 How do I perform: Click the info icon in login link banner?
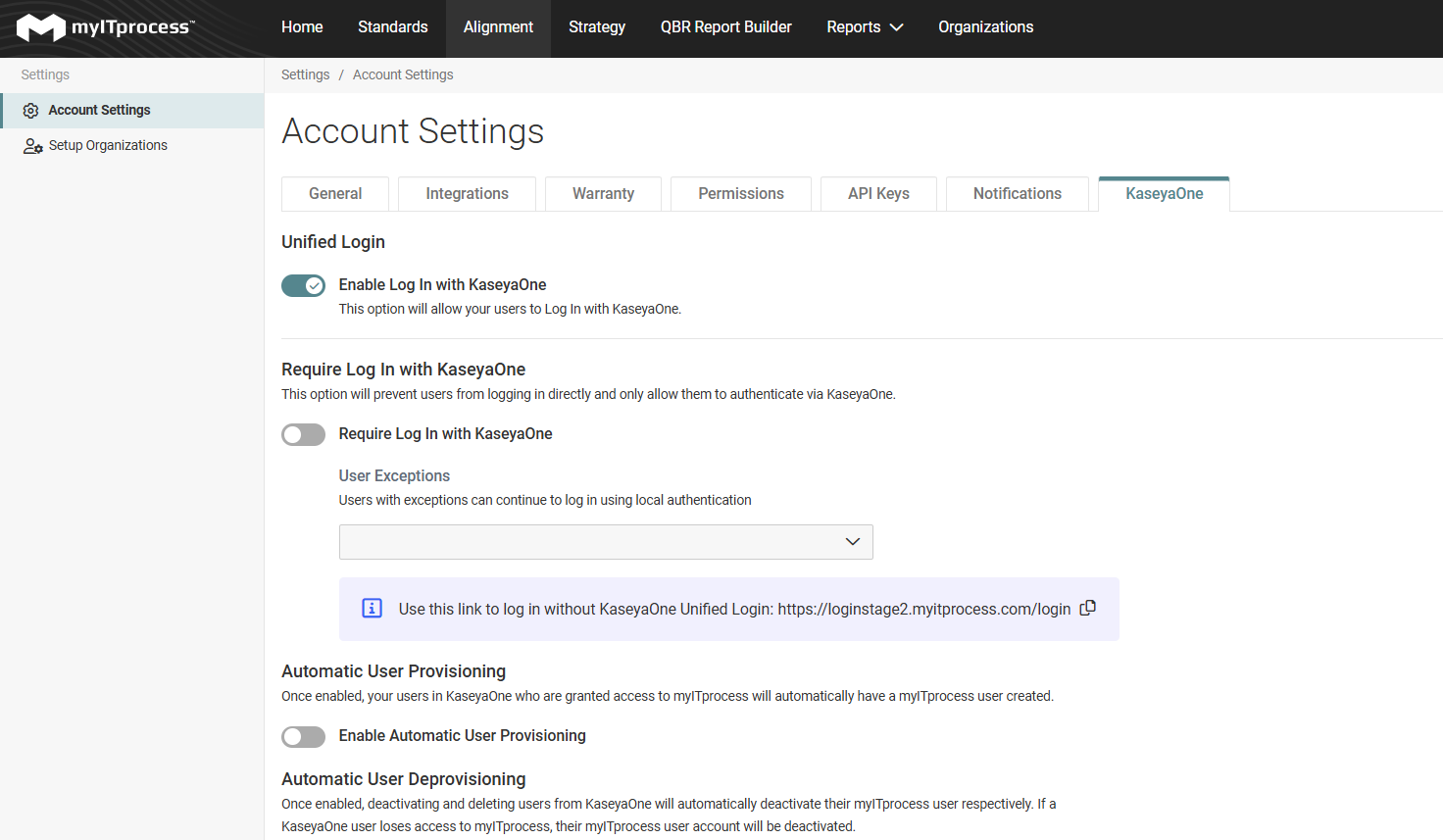[x=373, y=609]
